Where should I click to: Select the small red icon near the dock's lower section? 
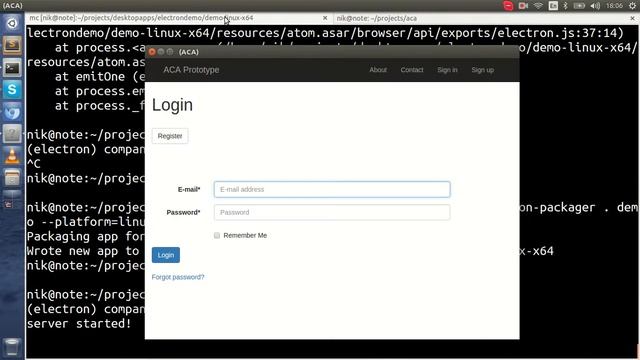(8, 205)
